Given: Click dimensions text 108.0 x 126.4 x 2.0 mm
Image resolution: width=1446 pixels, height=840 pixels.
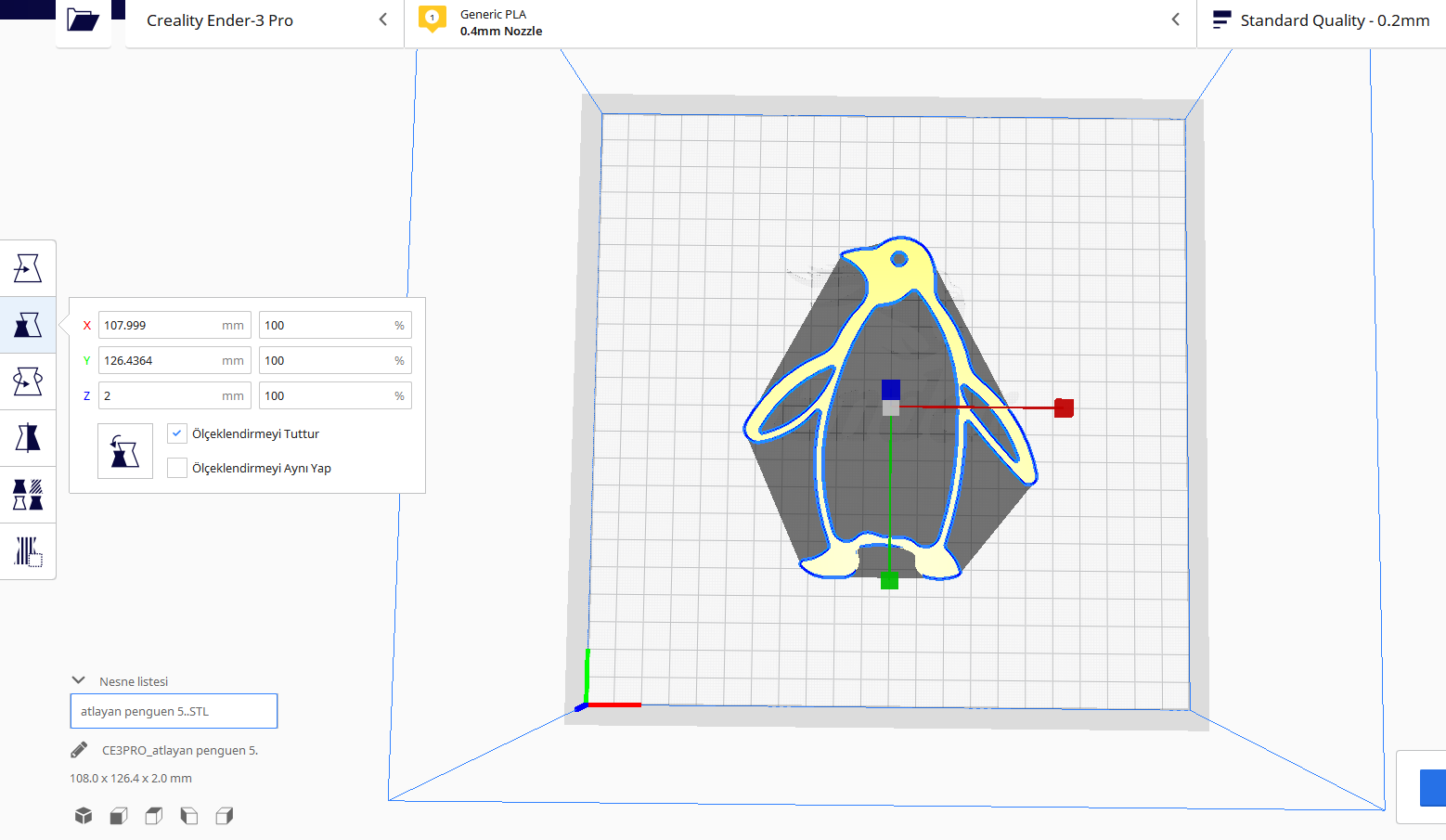Looking at the screenshot, I should point(131,778).
